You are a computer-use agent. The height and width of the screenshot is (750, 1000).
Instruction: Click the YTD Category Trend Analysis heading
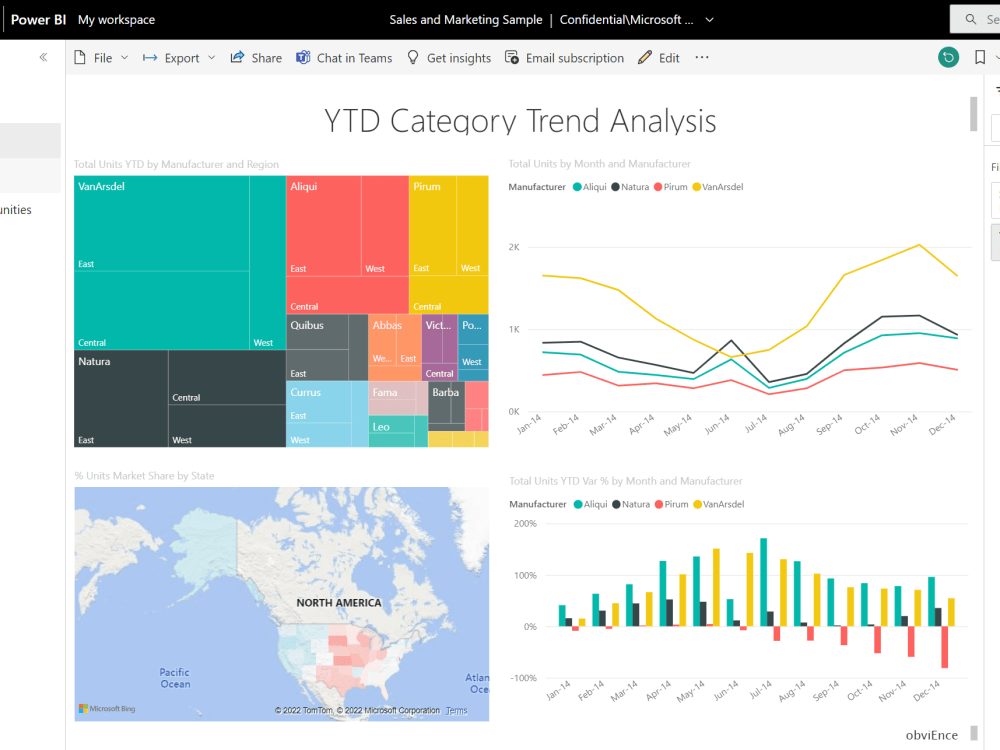pos(520,121)
